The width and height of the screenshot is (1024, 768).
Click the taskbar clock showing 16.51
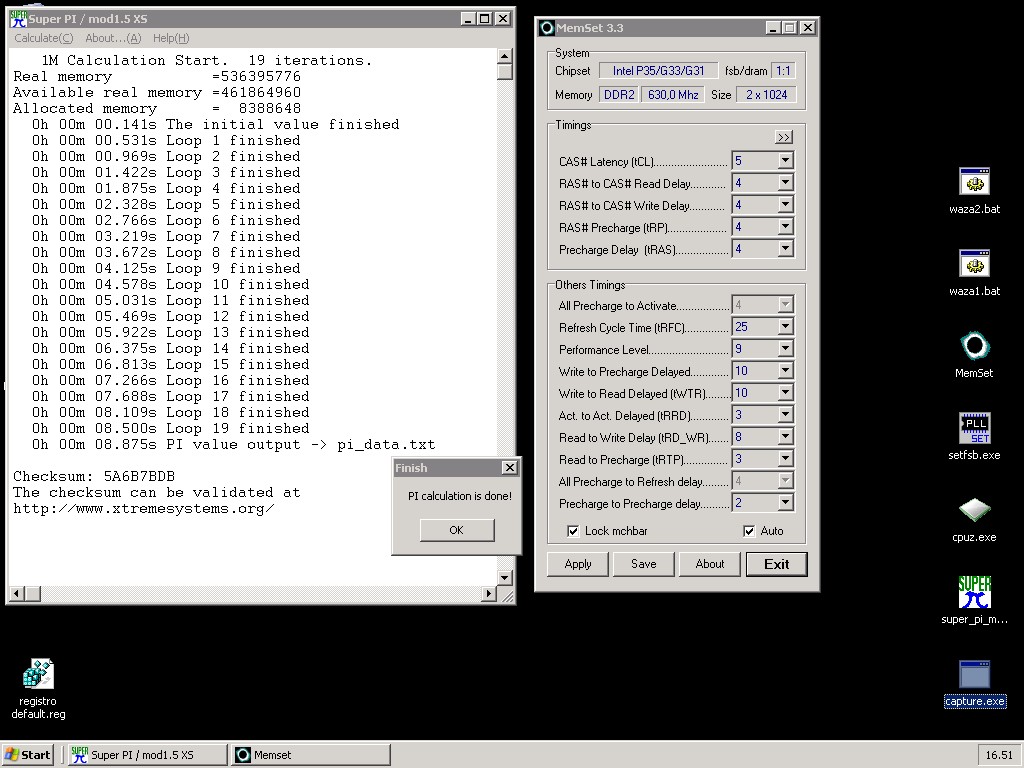(x=999, y=755)
